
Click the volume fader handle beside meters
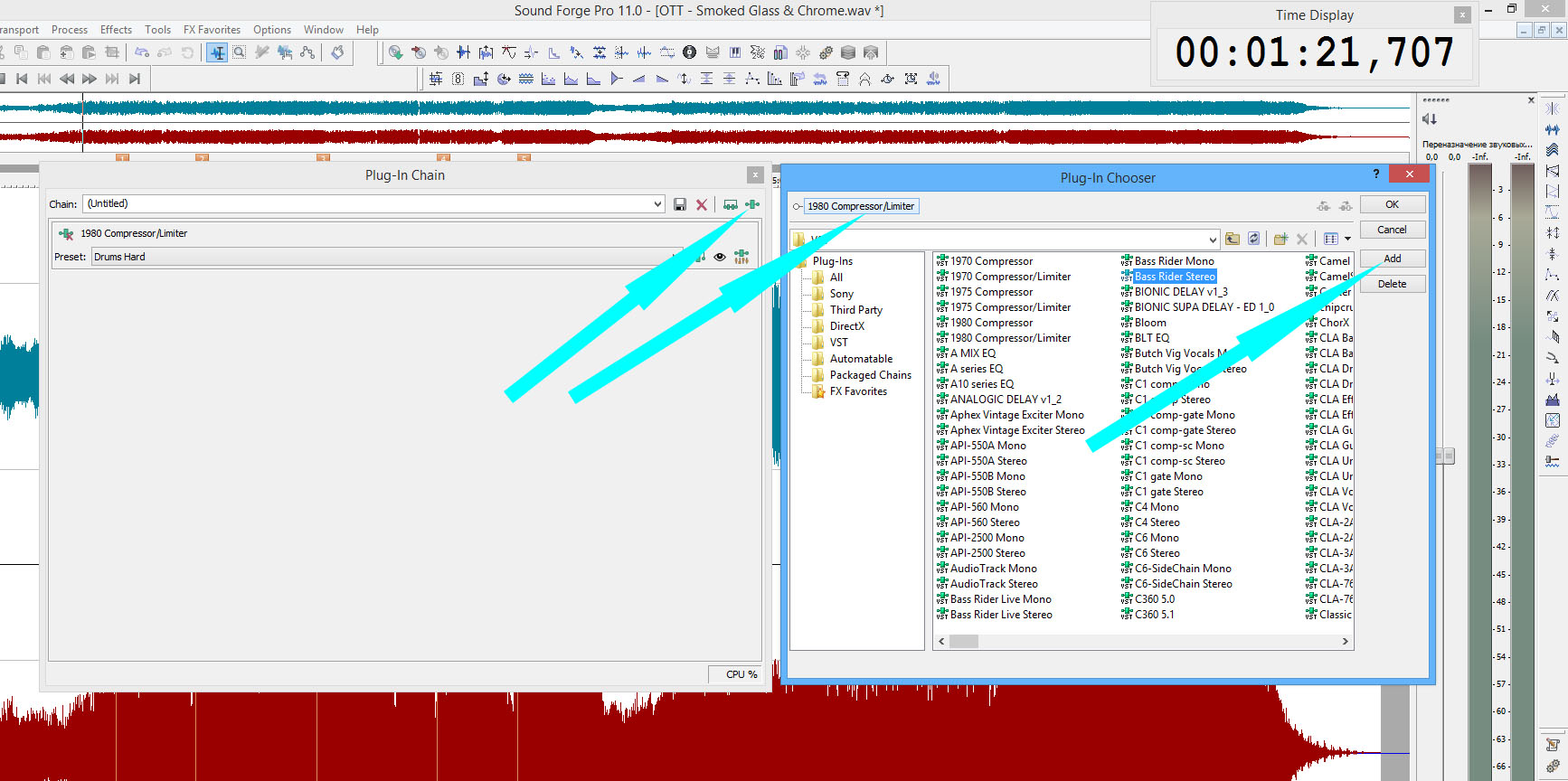coord(1445,456)
